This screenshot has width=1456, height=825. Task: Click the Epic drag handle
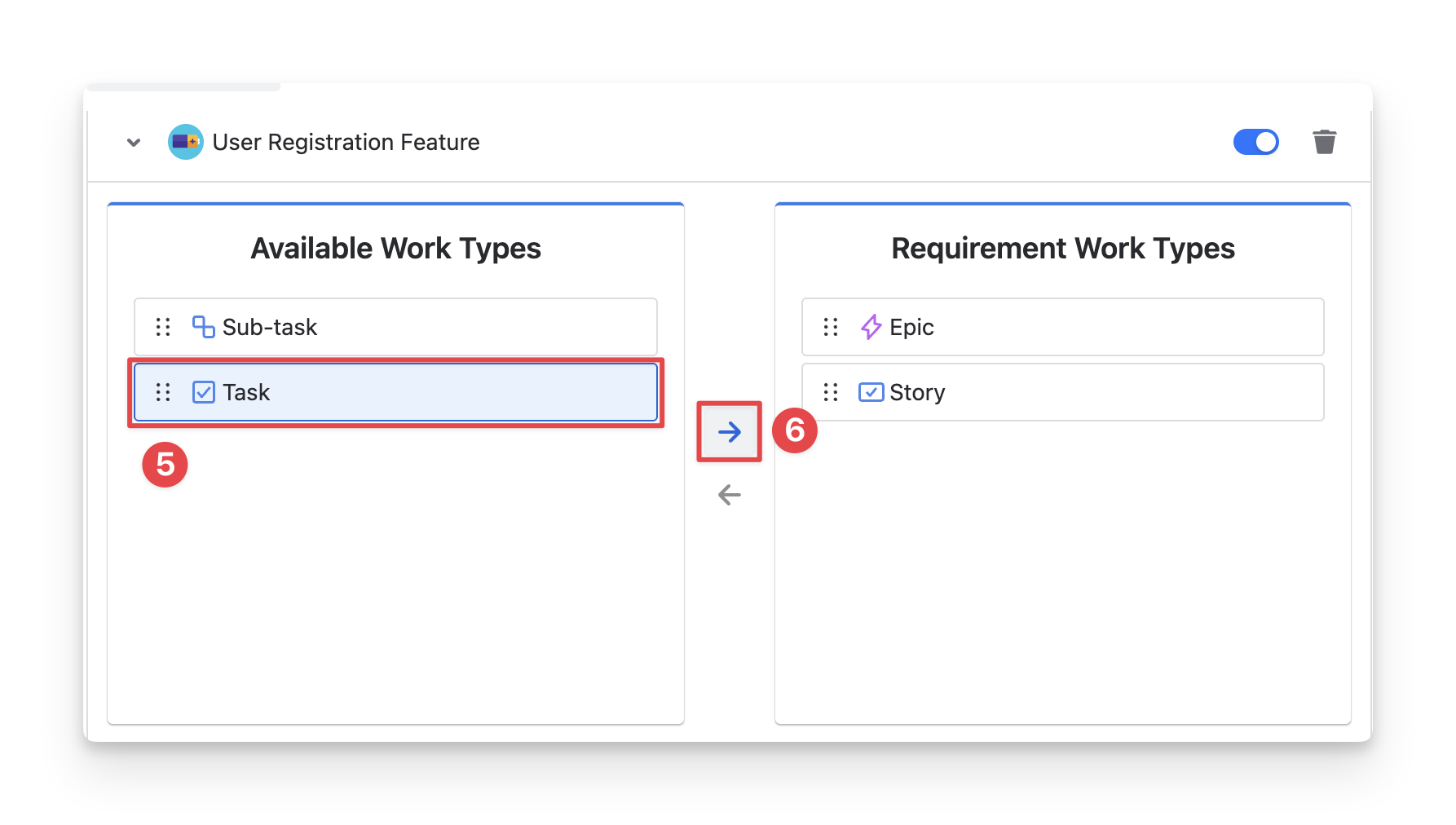[x=831, y=327]
